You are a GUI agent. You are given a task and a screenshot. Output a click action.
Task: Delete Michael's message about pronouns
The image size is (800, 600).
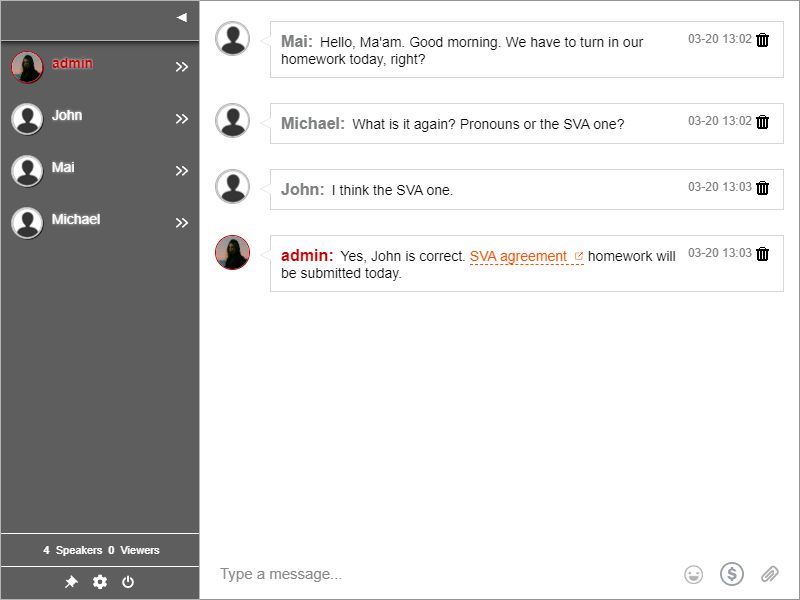(x=763, y=122)
